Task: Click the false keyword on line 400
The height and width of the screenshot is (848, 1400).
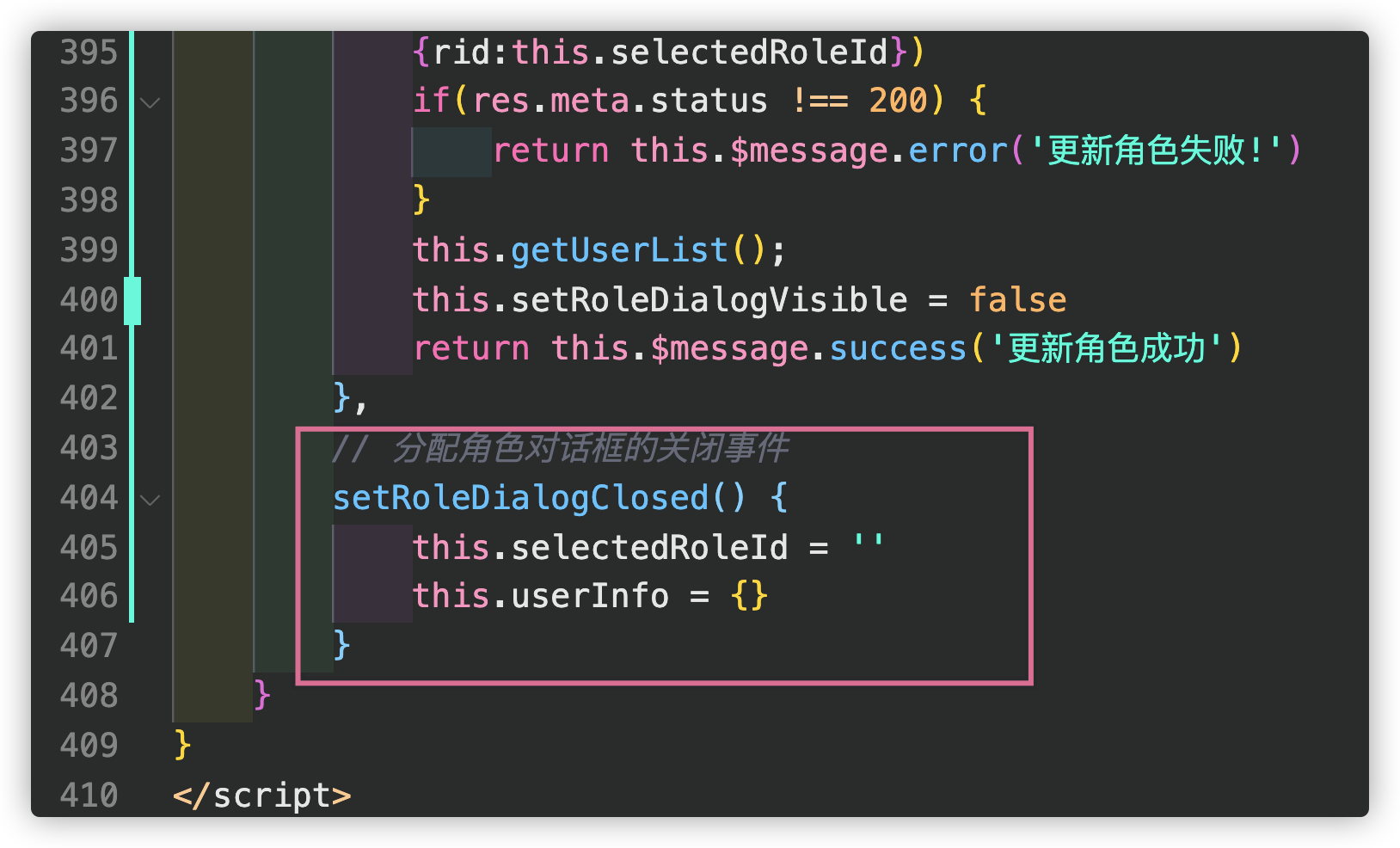Action: click(1017, 300)
